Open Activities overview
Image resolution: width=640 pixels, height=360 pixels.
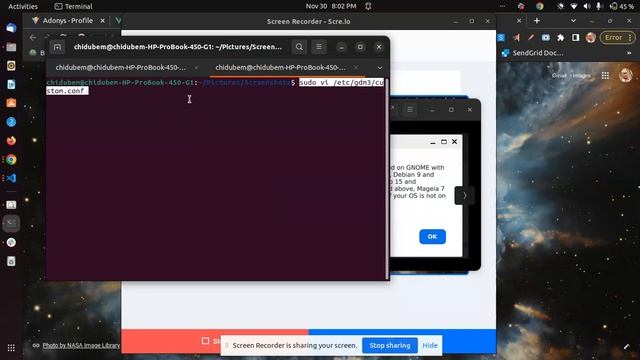coord(23,7)
